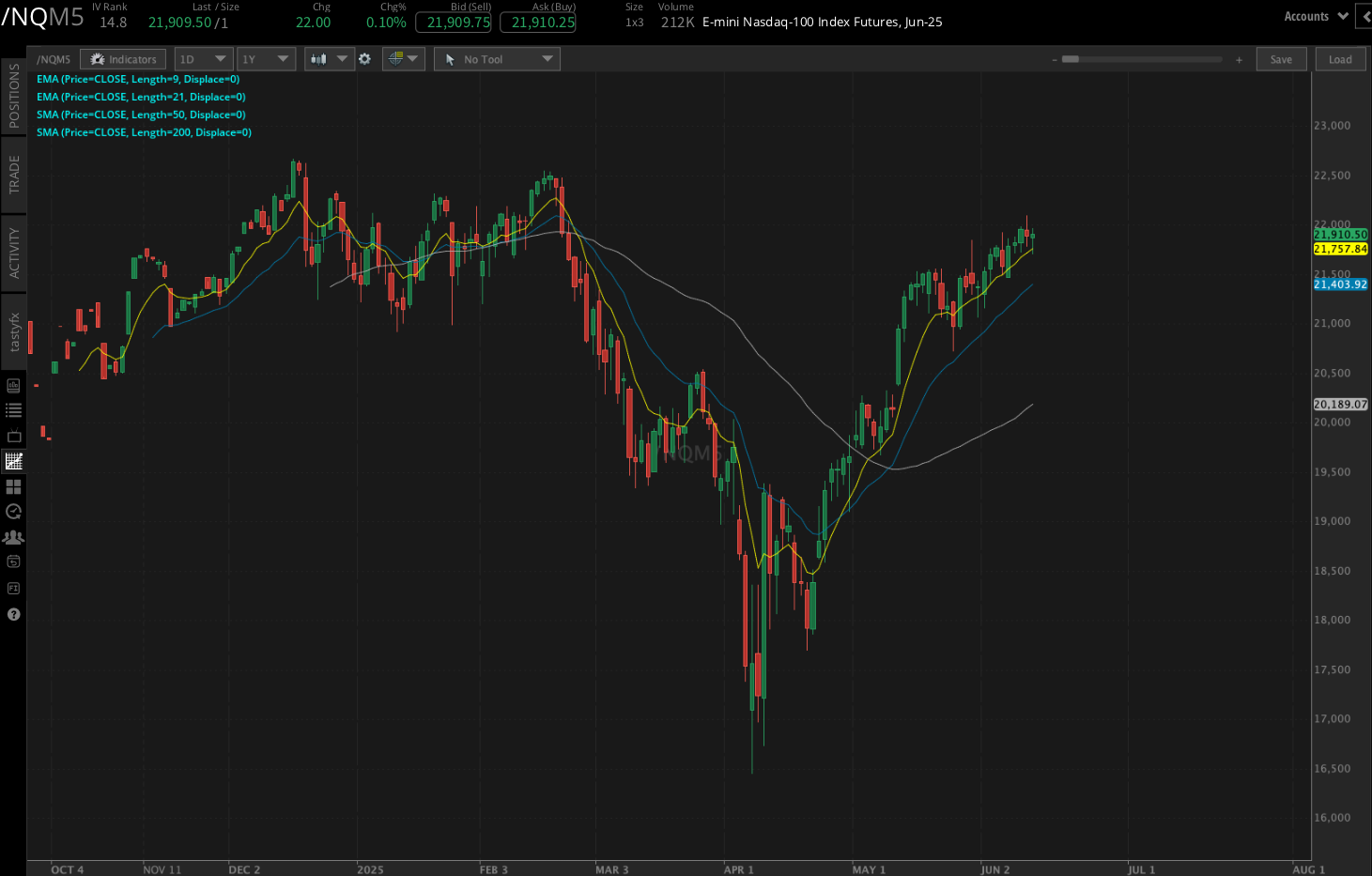
Task: Open the watchlist icon in the left sidebar
Action: pyautogui.click(x=13, y=409)
